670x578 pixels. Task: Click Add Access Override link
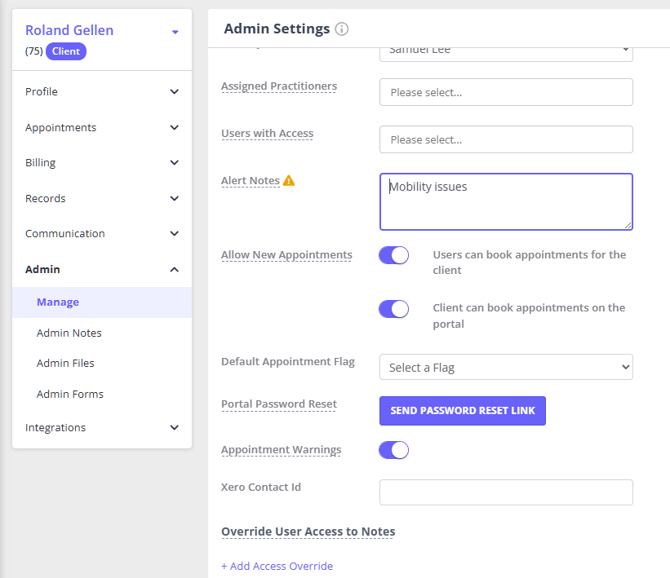click(x=277, y=566)
